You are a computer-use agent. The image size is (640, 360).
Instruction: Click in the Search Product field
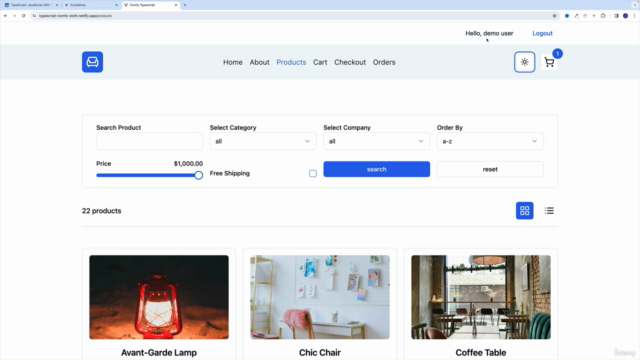pos(149,141)
